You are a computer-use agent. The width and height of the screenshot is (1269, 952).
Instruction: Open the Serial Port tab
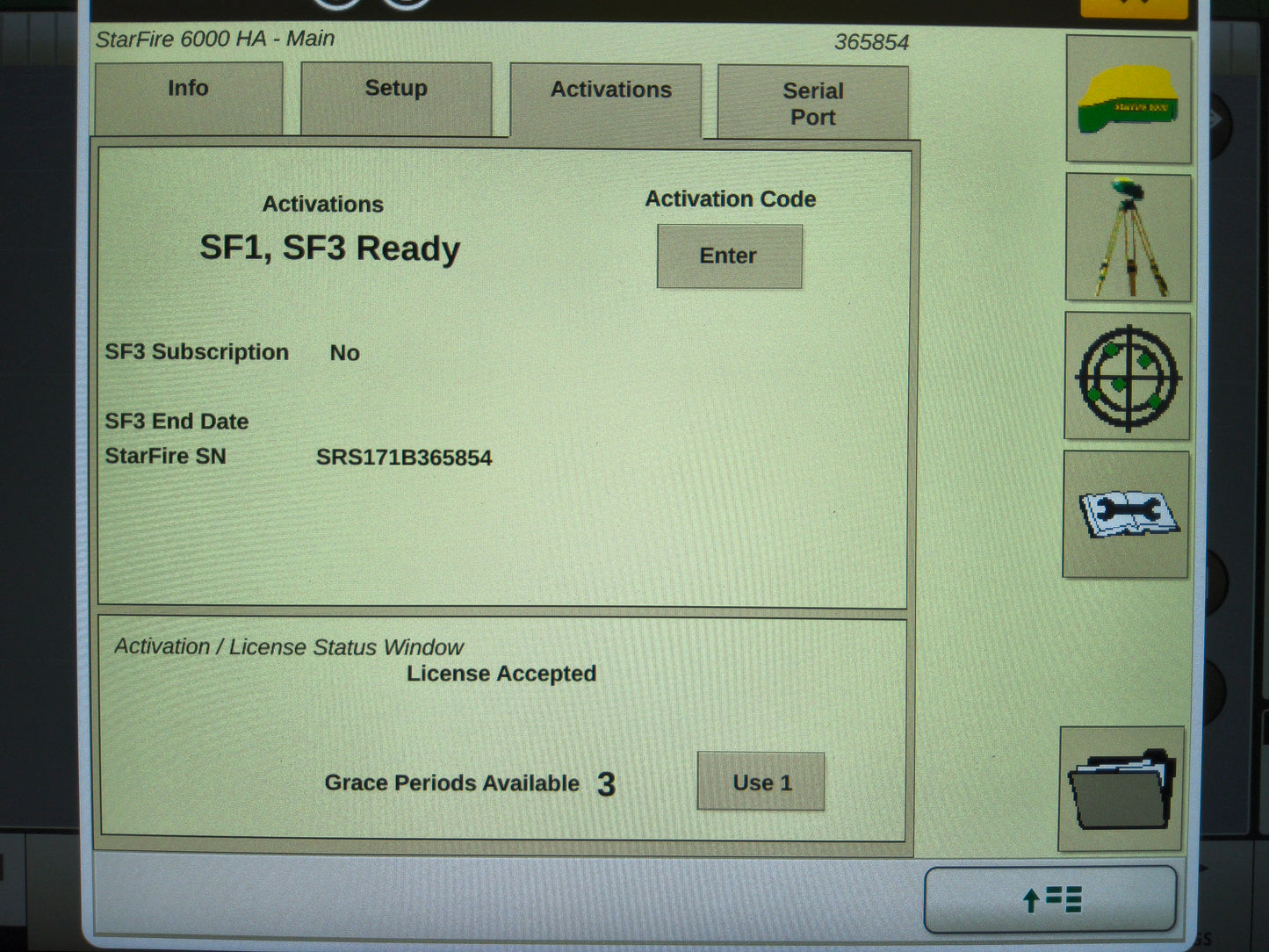tap(813, 103)
